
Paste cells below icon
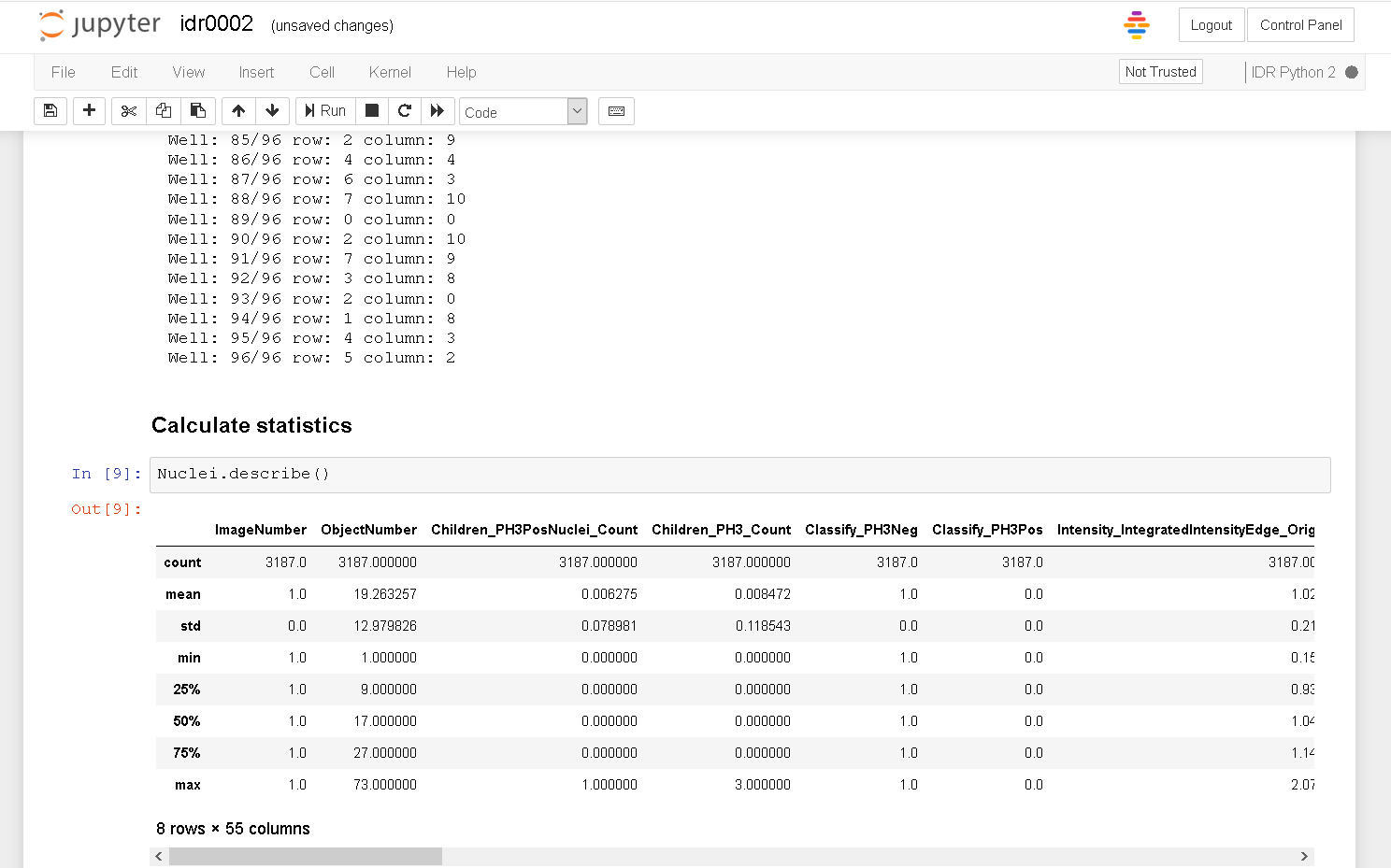[198, 110]
